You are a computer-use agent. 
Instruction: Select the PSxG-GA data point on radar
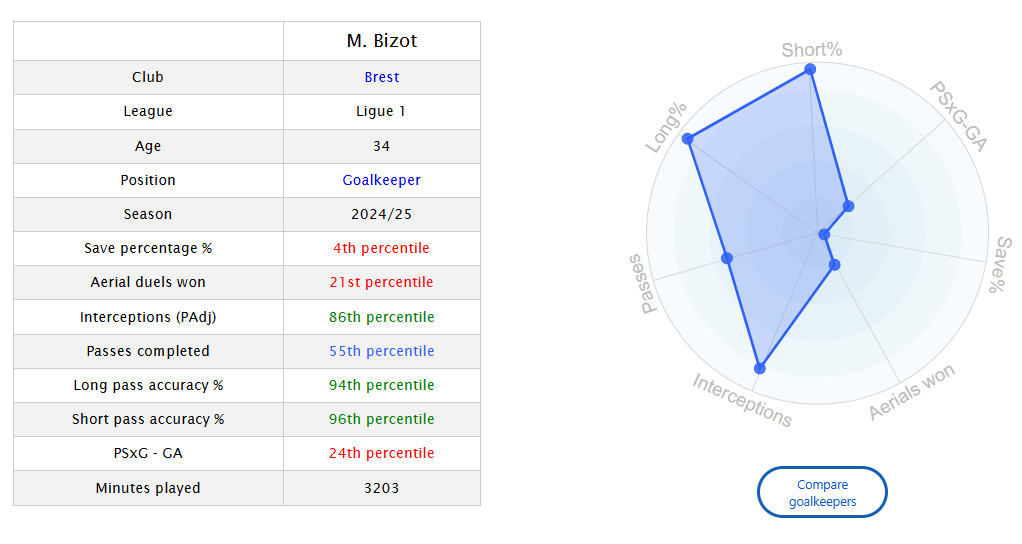click(848, 207)
